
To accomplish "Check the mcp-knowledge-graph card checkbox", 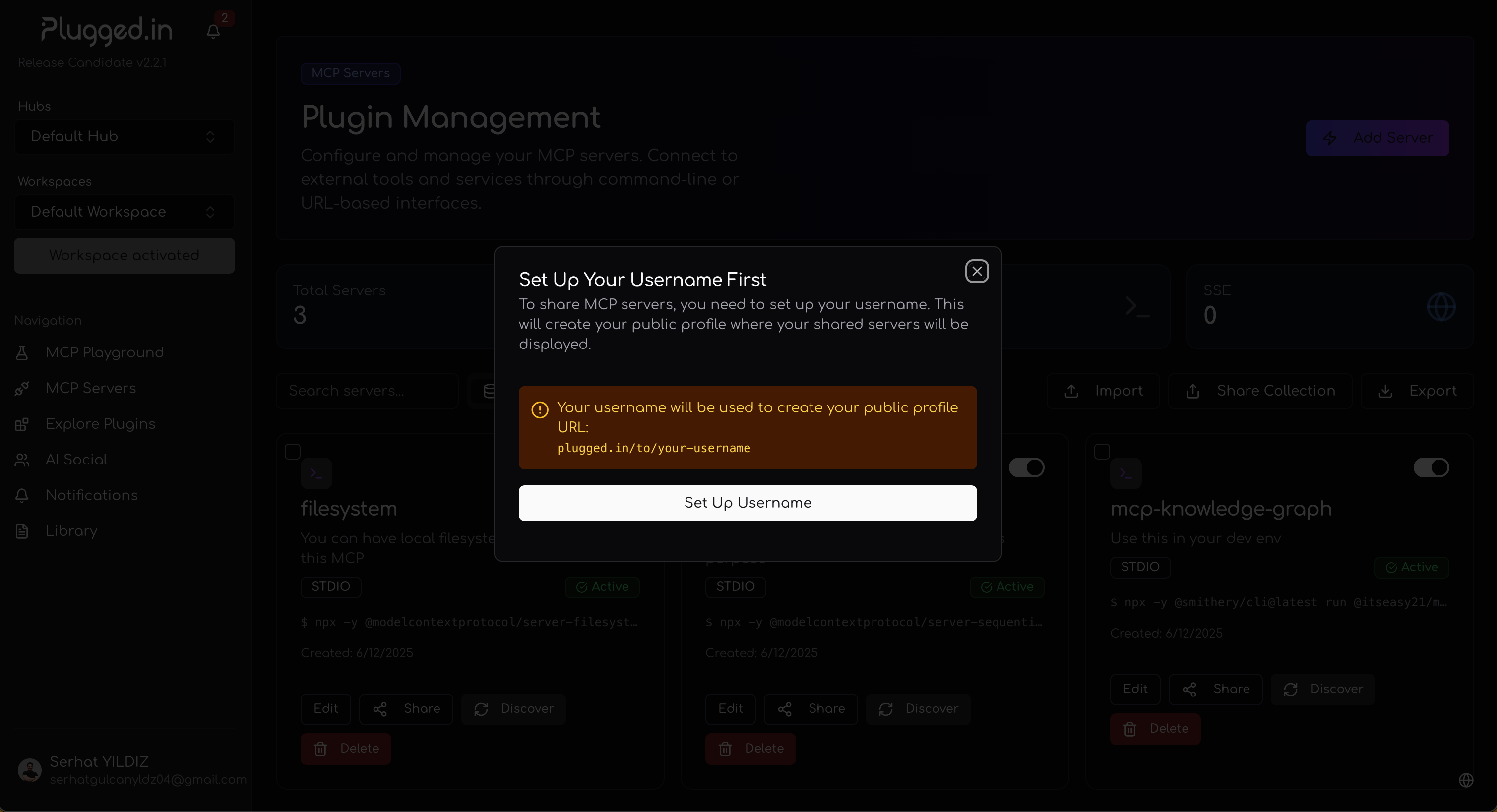I will pyautogui.click(x=1102, y=451).
